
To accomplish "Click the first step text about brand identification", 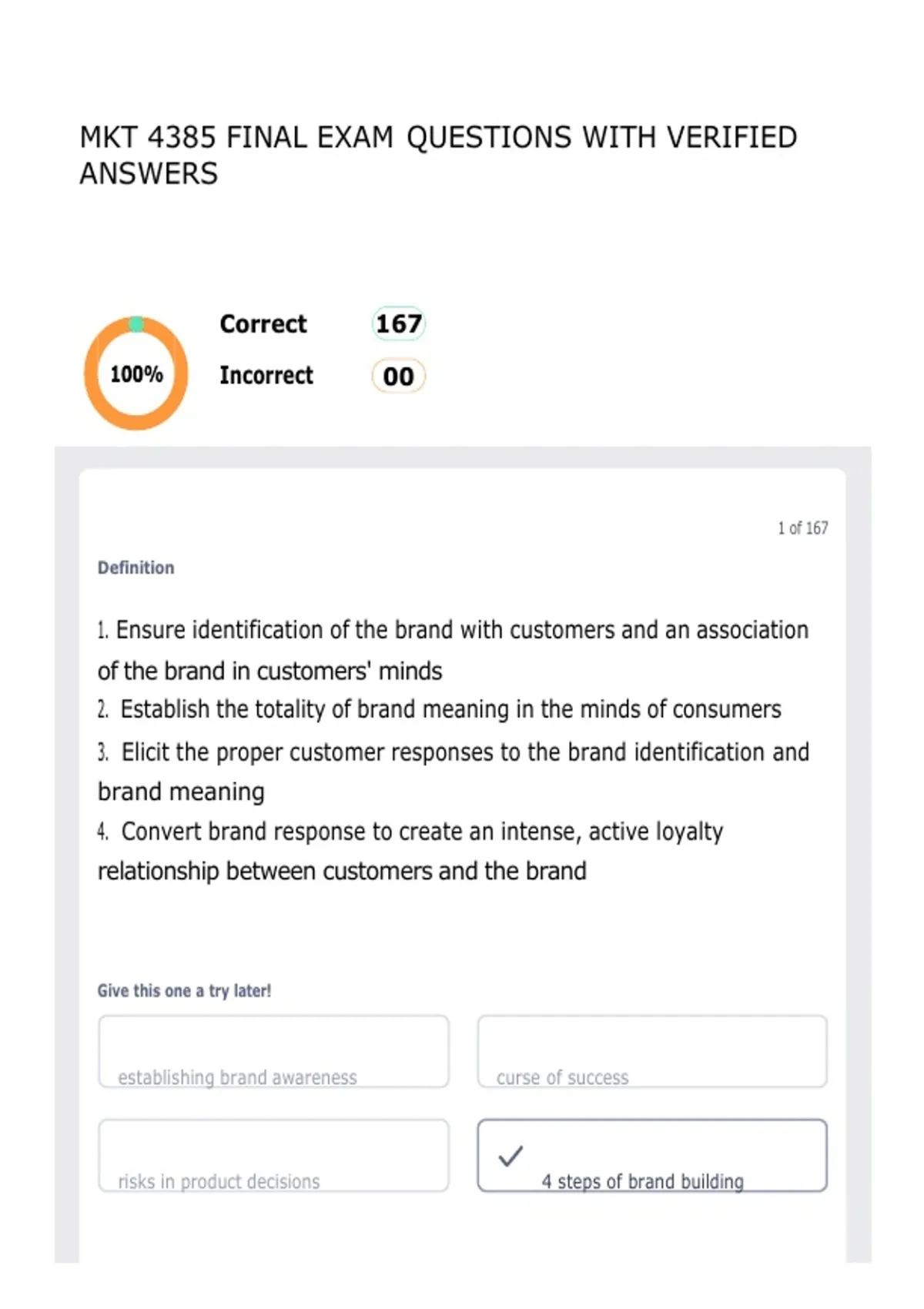I will [x=453, y=650].
